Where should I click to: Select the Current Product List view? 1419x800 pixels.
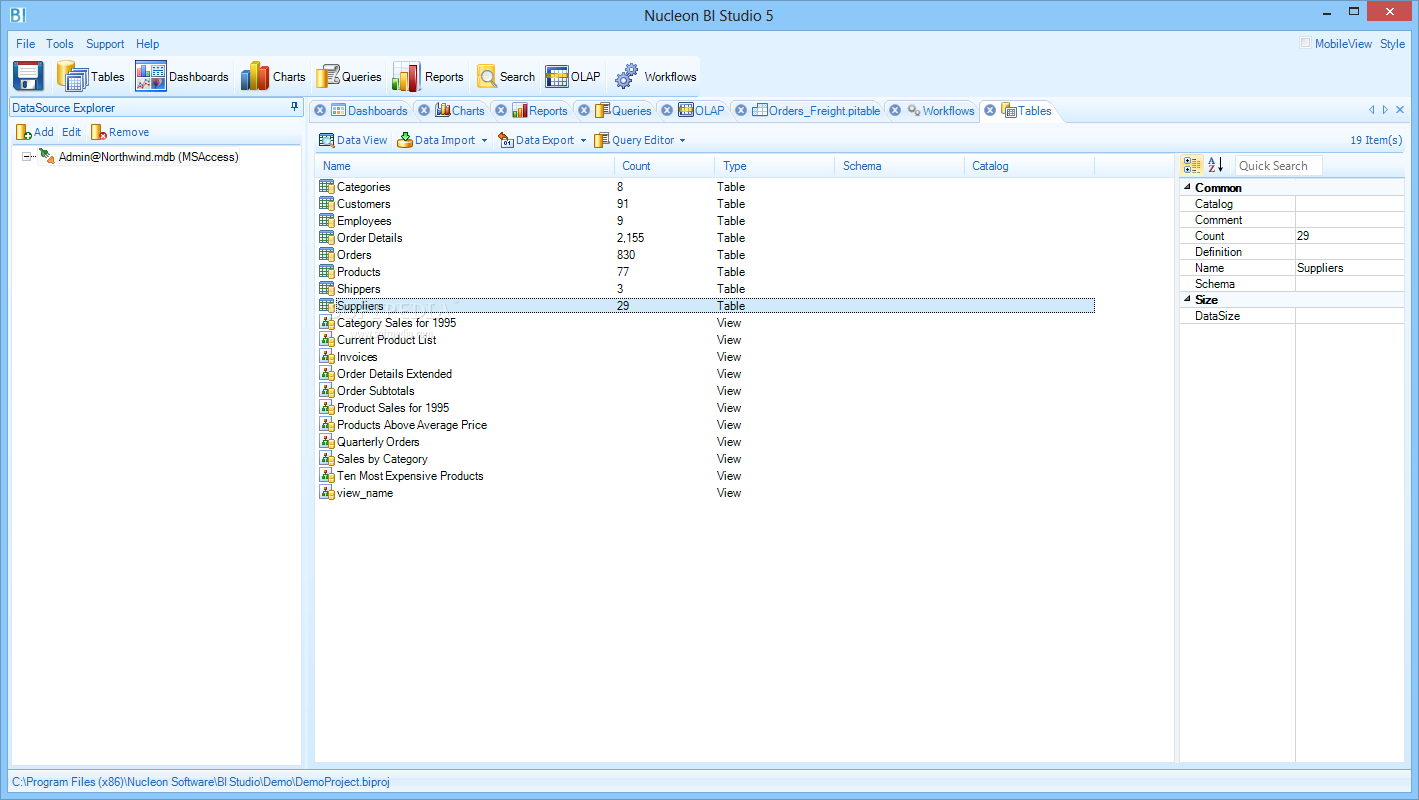[x=705, y=340]
